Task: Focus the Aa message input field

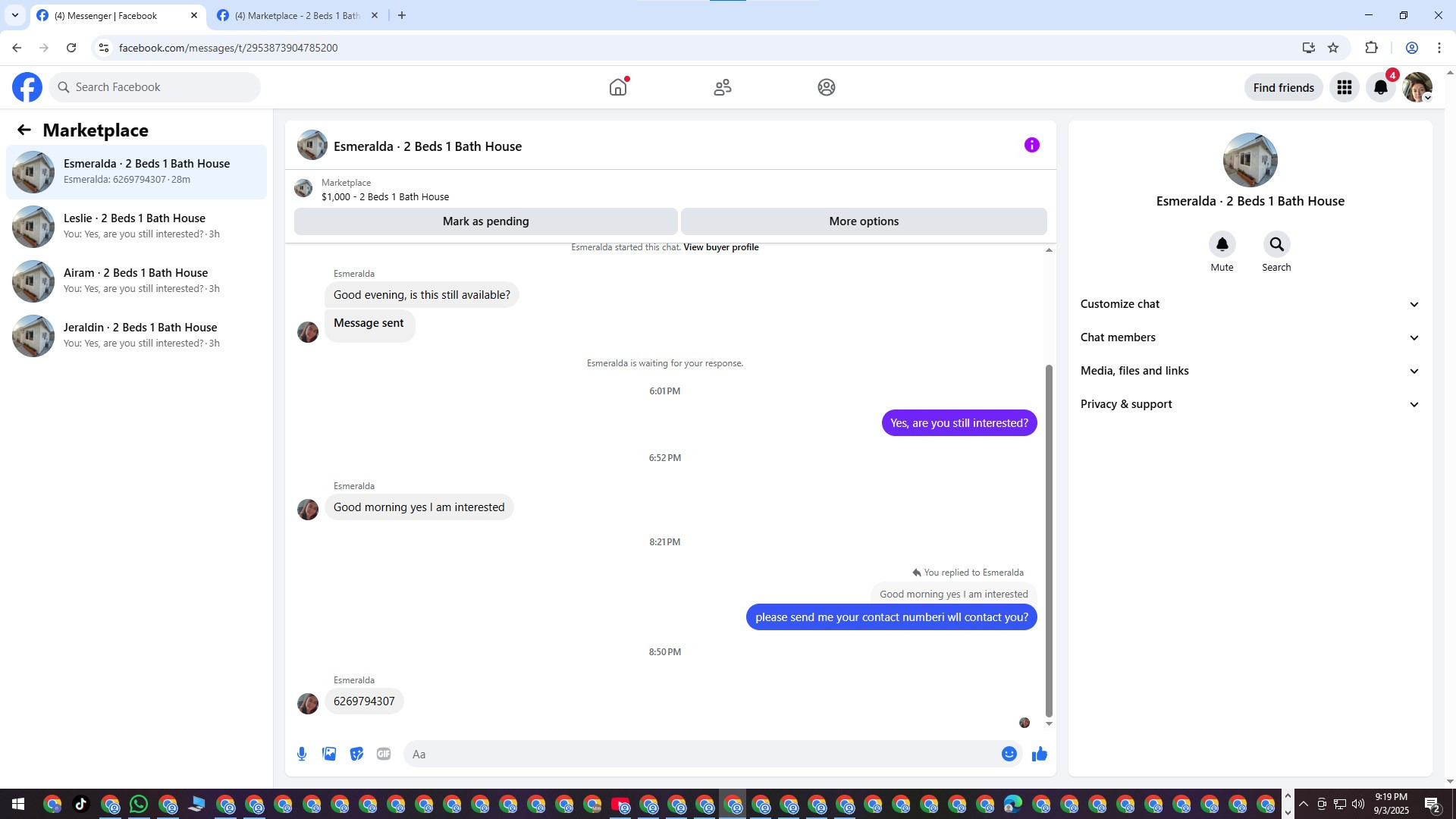Action: tap(704, 754)
